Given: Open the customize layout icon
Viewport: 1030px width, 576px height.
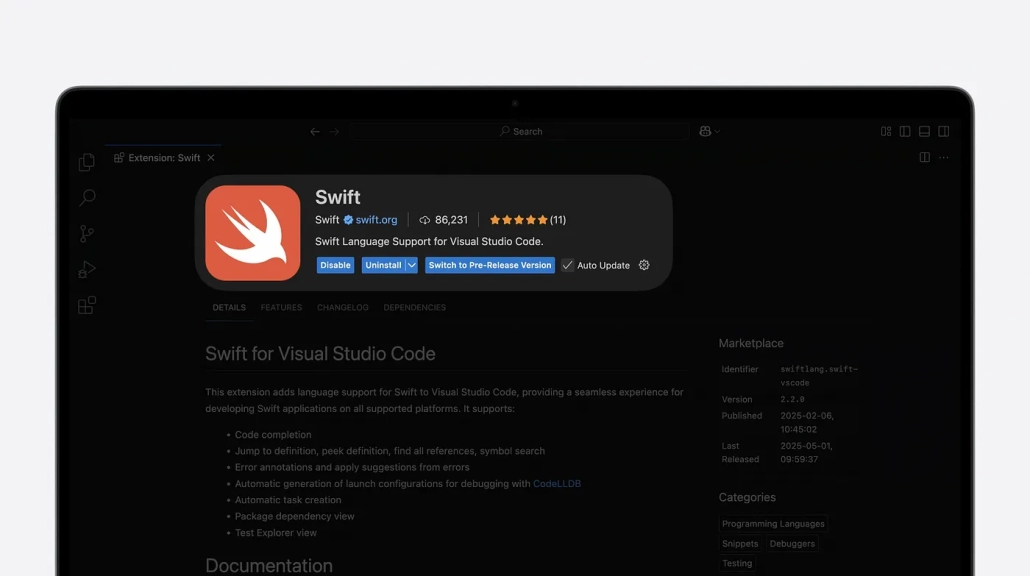Looking at the screenshot, I should [886, 131].
